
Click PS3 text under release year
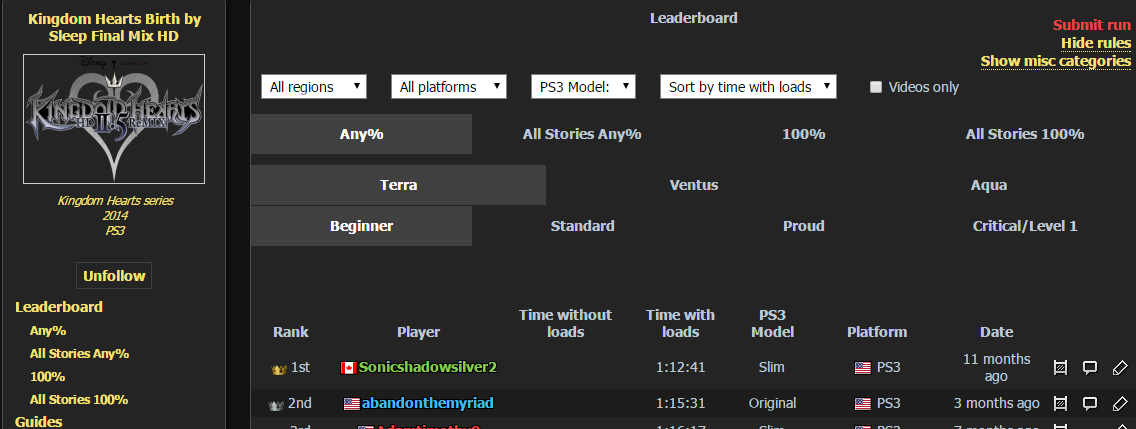coord(115,231)
